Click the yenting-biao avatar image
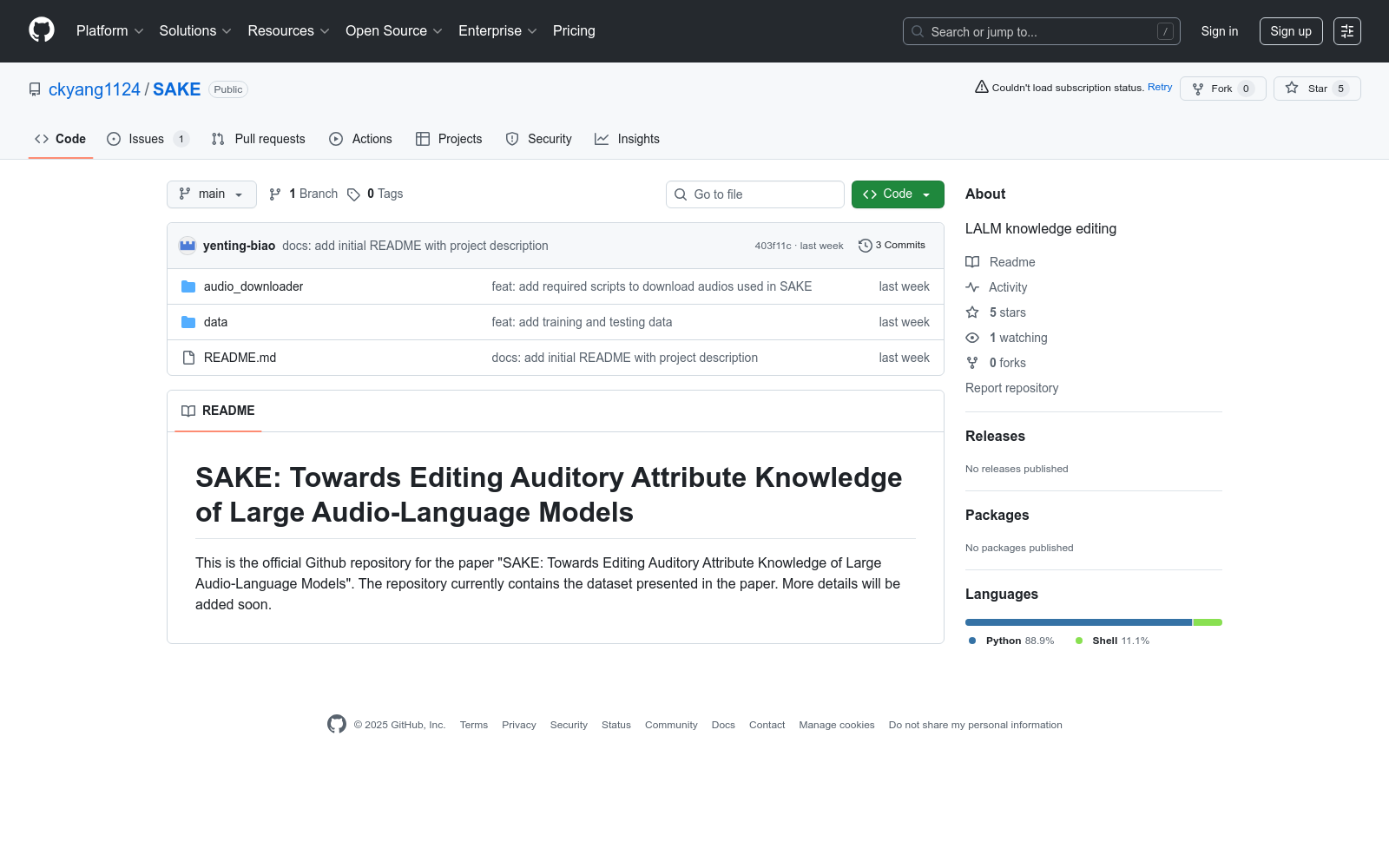 (x=188, y=246)
